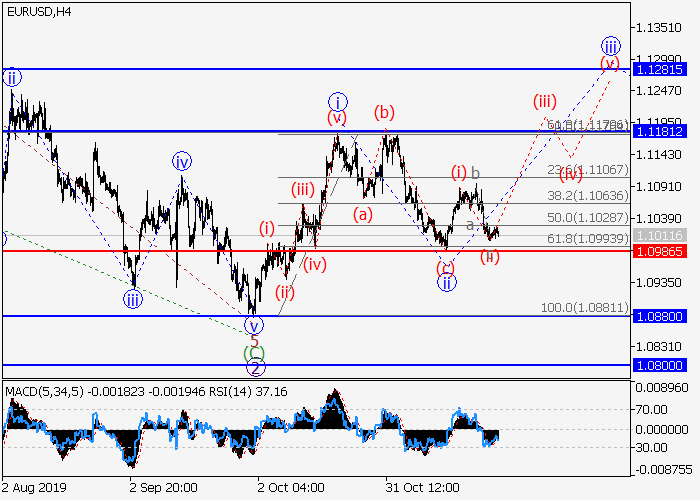Select the circled blue i wave peak label
This screenshot has width=700, height=500.
338,101
